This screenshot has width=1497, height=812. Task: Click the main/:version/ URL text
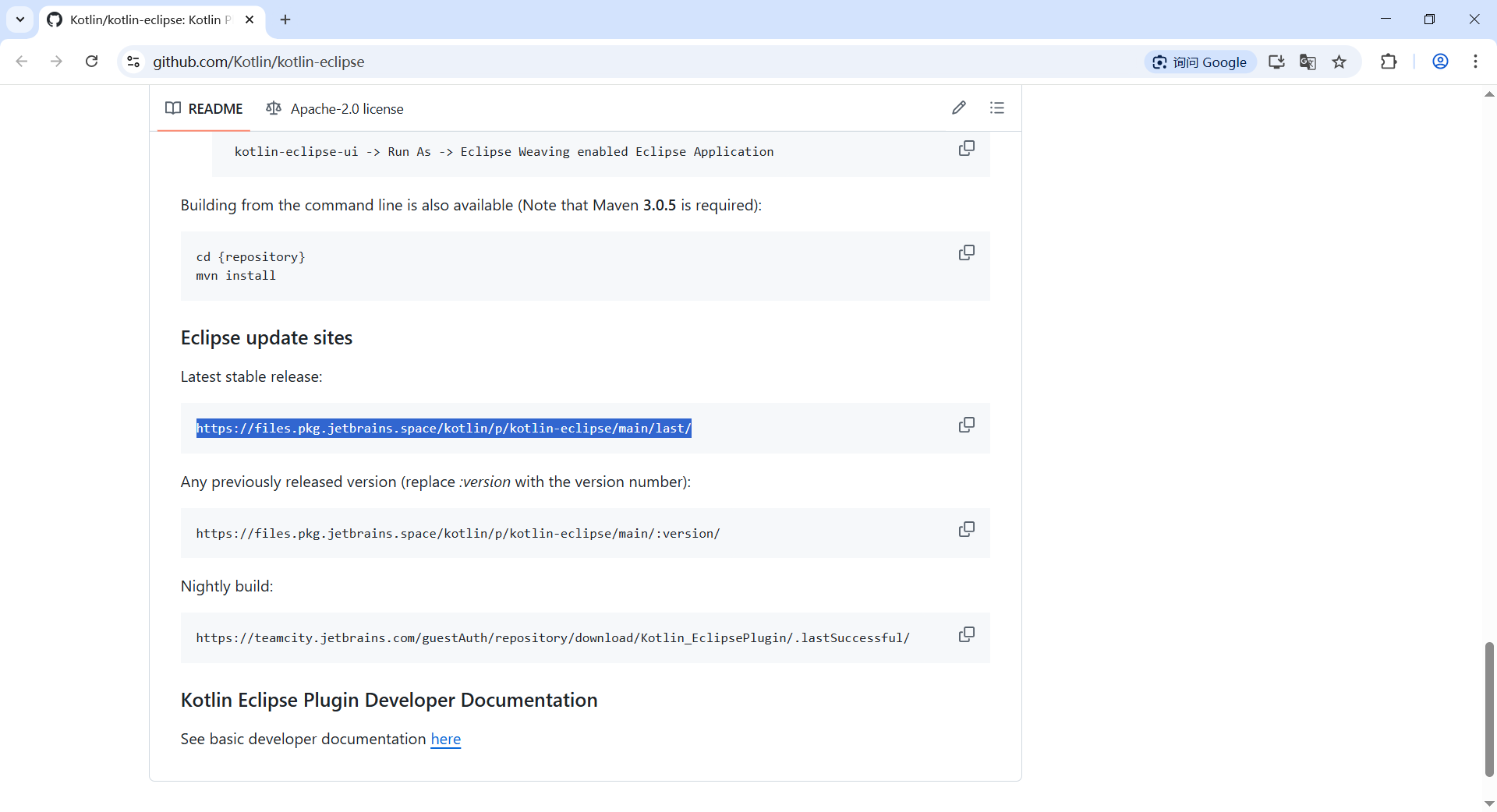[x=458, y=533]
